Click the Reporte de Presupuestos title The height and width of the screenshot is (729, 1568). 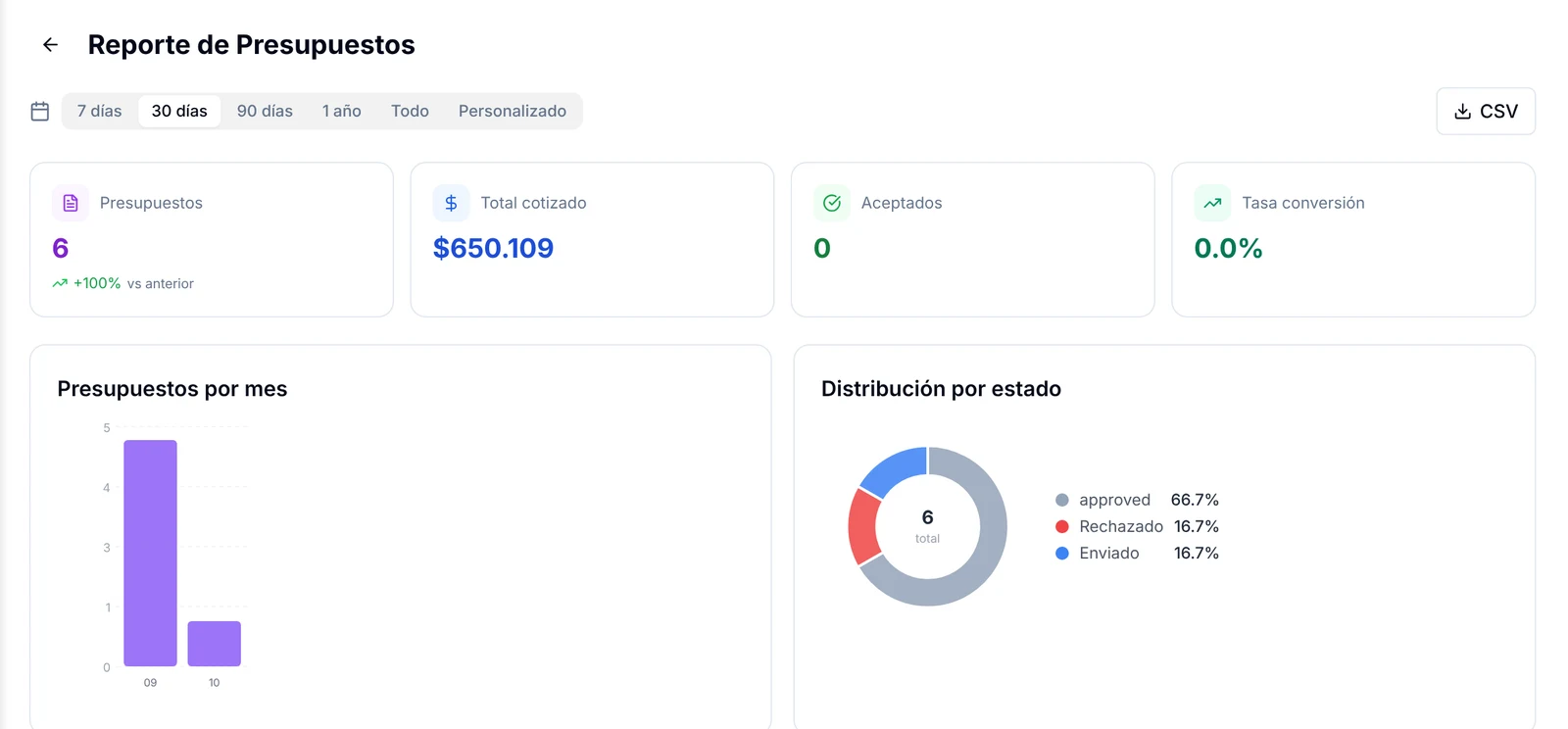251,45
